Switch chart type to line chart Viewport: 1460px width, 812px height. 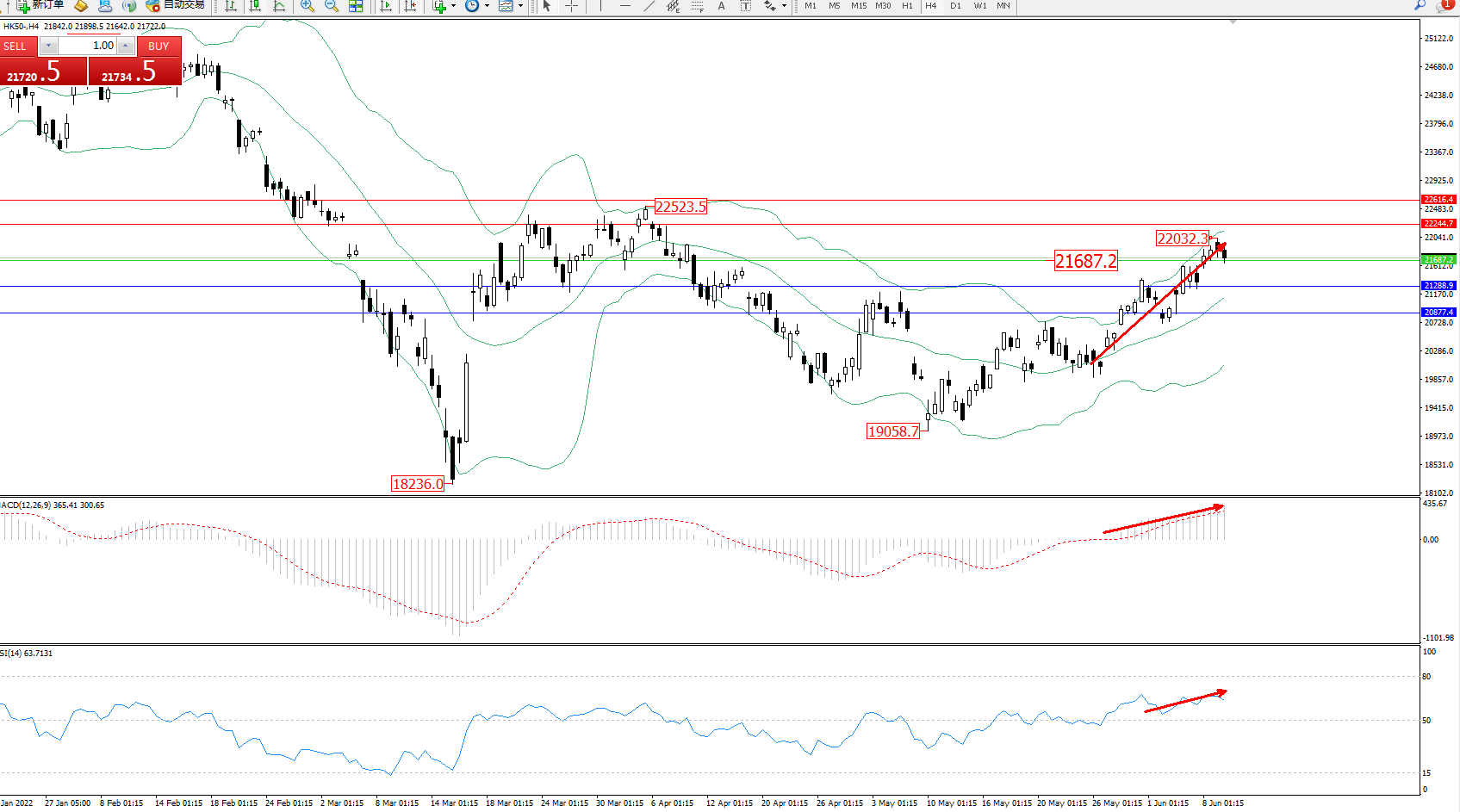[x=279, y=6]
